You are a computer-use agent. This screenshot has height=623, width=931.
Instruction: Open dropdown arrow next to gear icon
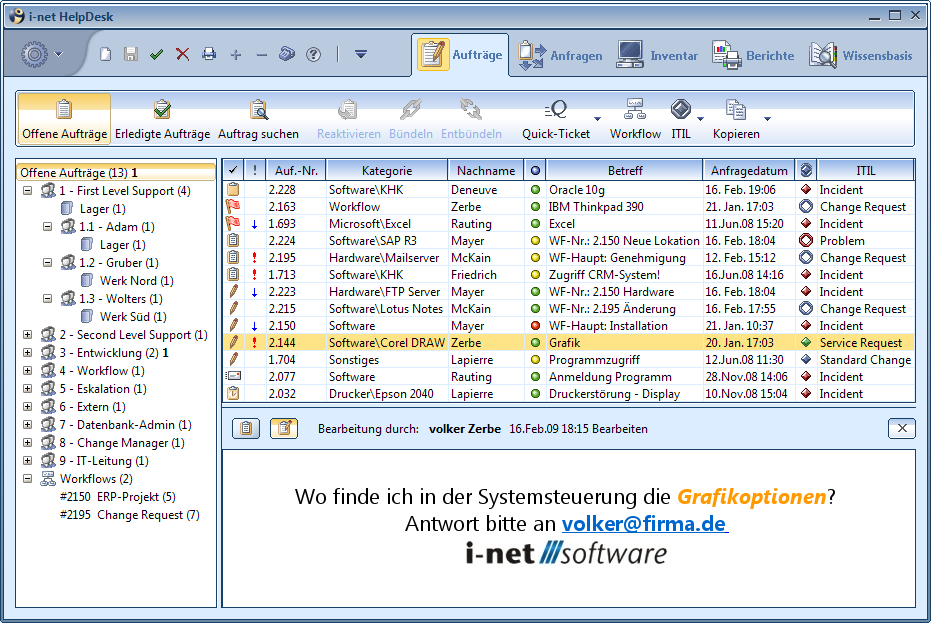58,55
